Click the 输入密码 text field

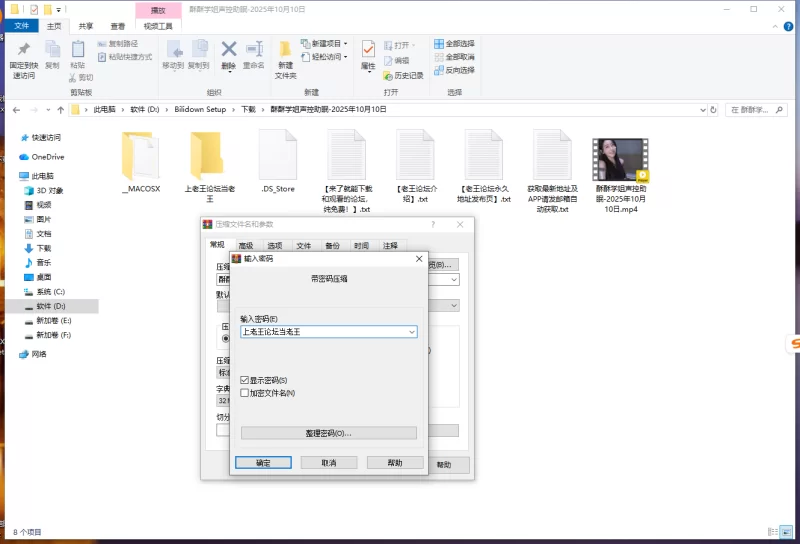pos(322,331)
